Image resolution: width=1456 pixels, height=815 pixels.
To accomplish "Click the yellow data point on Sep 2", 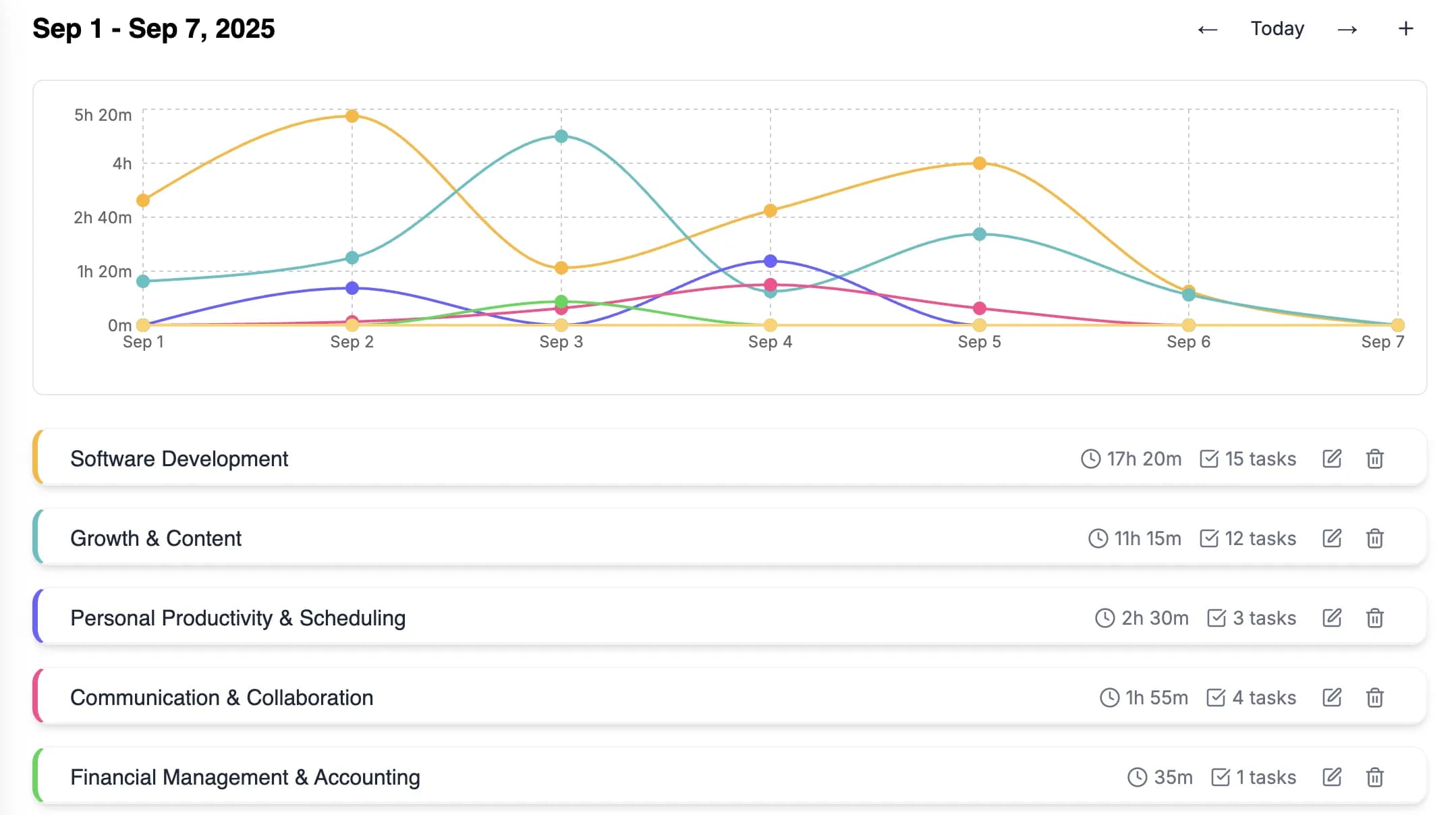I will pyautogui.click(x=352, y=116).
